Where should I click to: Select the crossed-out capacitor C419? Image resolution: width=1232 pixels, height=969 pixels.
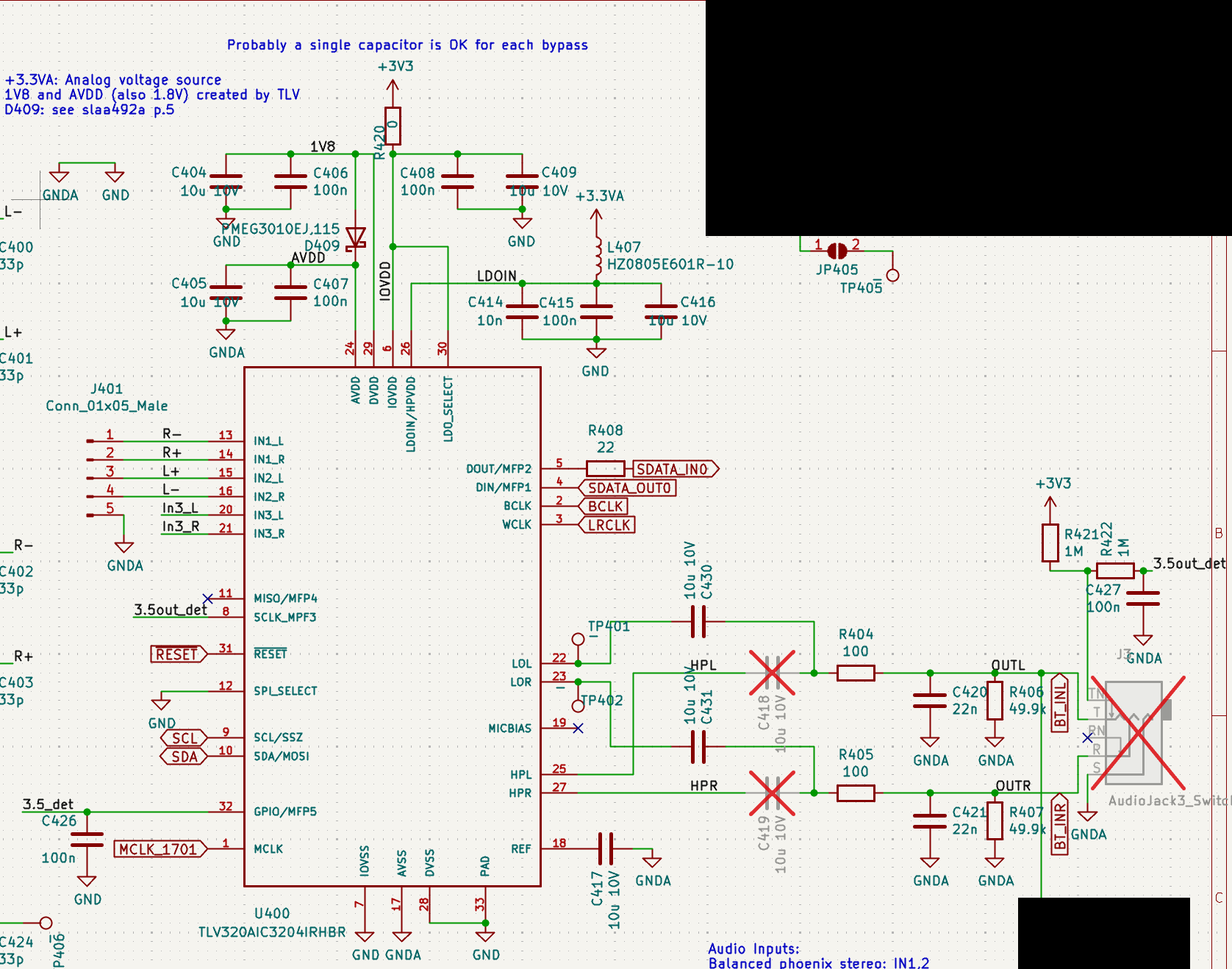772,793
